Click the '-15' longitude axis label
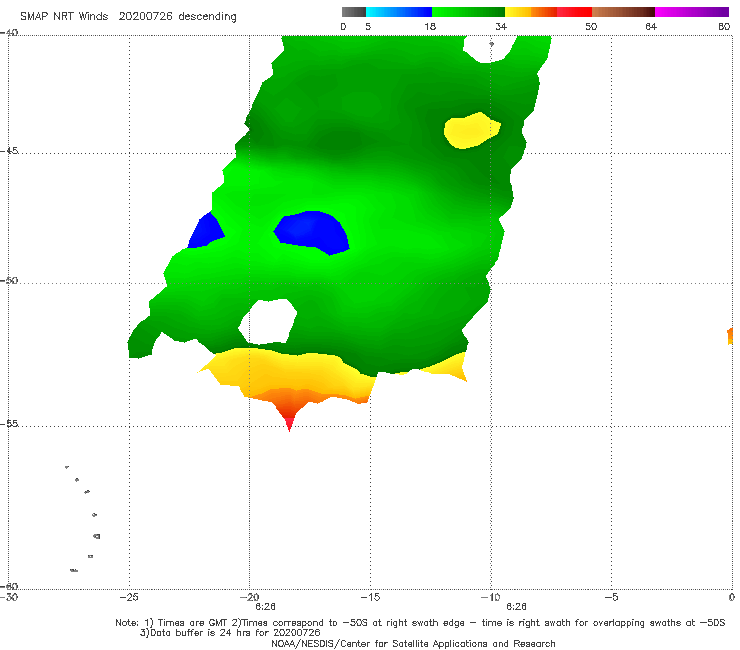Image resolution: width=740 pixels, height=650 pixels. pyautogui.click(x=370, y=597)
